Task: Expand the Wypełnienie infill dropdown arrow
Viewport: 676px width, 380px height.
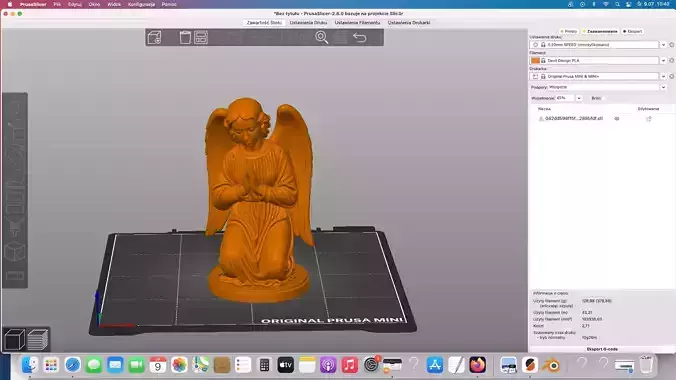Action: [x=579, y=98]
